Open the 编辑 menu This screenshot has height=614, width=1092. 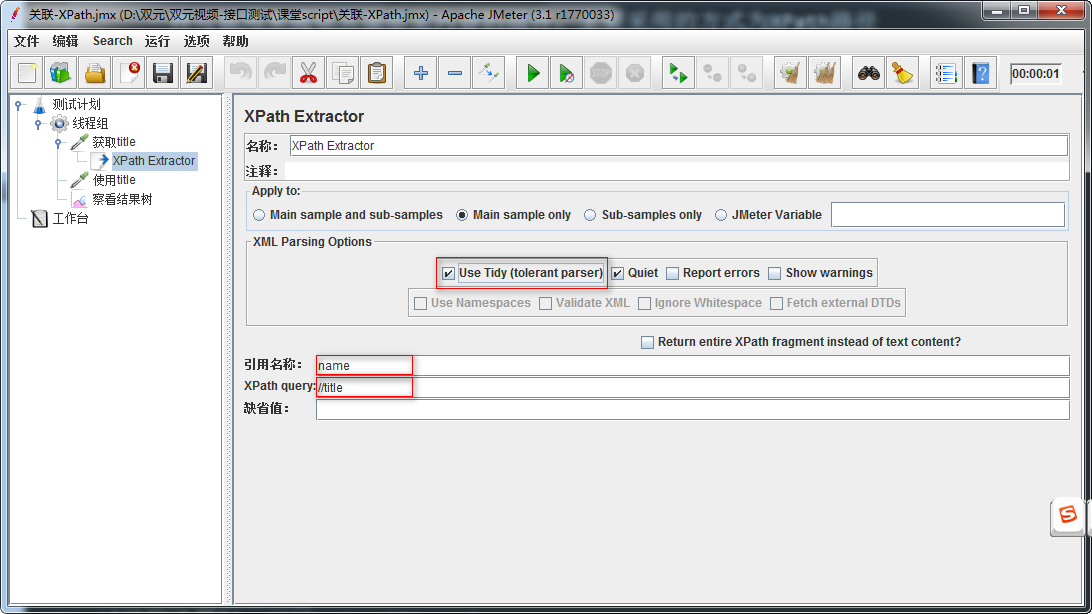[x=65, y=41]
